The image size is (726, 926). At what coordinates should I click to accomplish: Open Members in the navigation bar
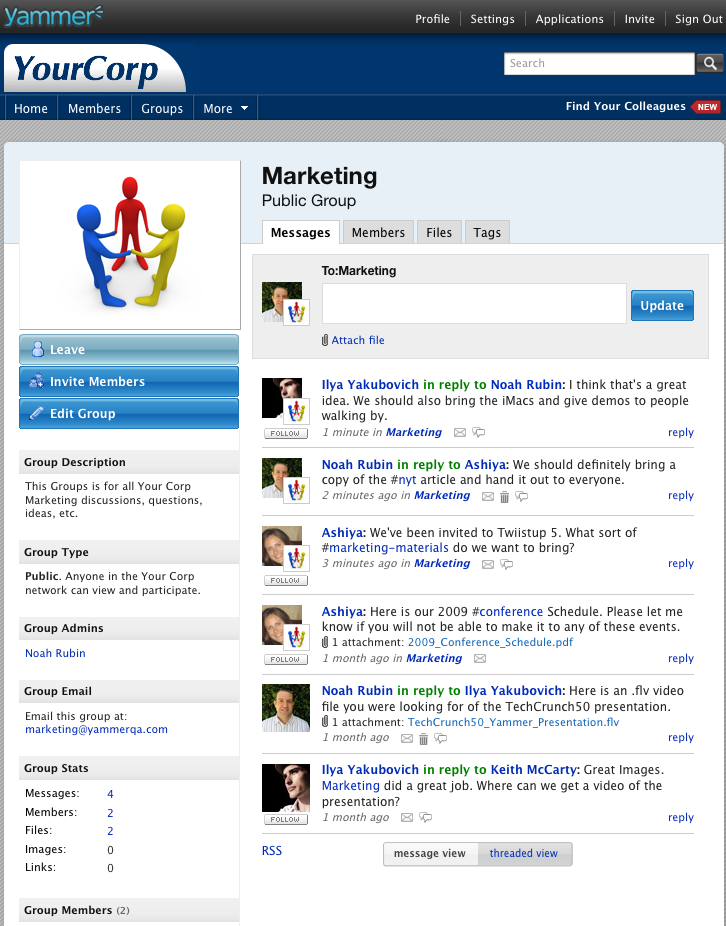[x=94, y=108]
